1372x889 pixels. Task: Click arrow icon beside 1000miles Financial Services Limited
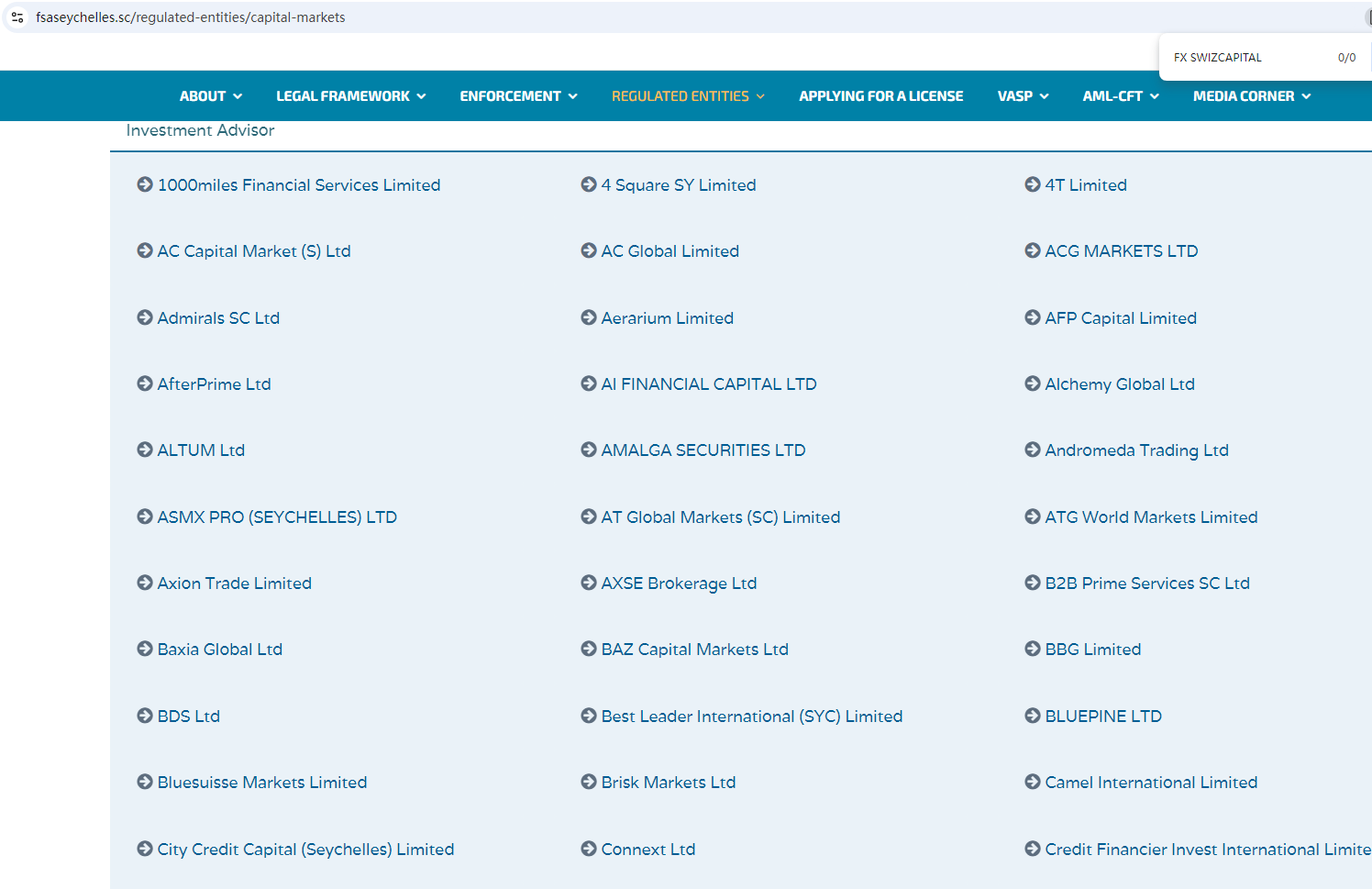(145, 184)
